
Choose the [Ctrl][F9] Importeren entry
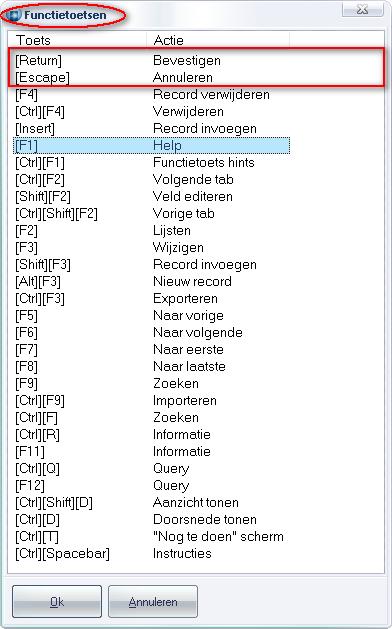click(152, 401)
